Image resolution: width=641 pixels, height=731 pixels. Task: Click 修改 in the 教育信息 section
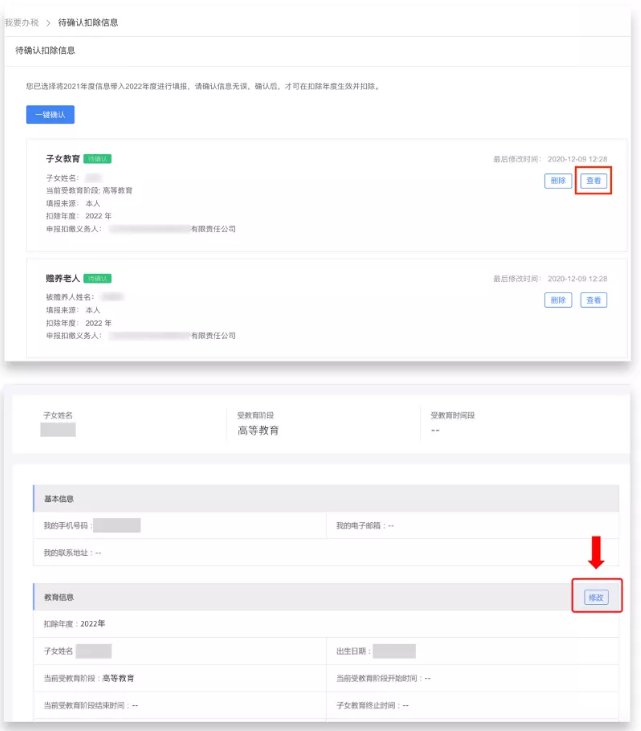(x=596, y=597)
